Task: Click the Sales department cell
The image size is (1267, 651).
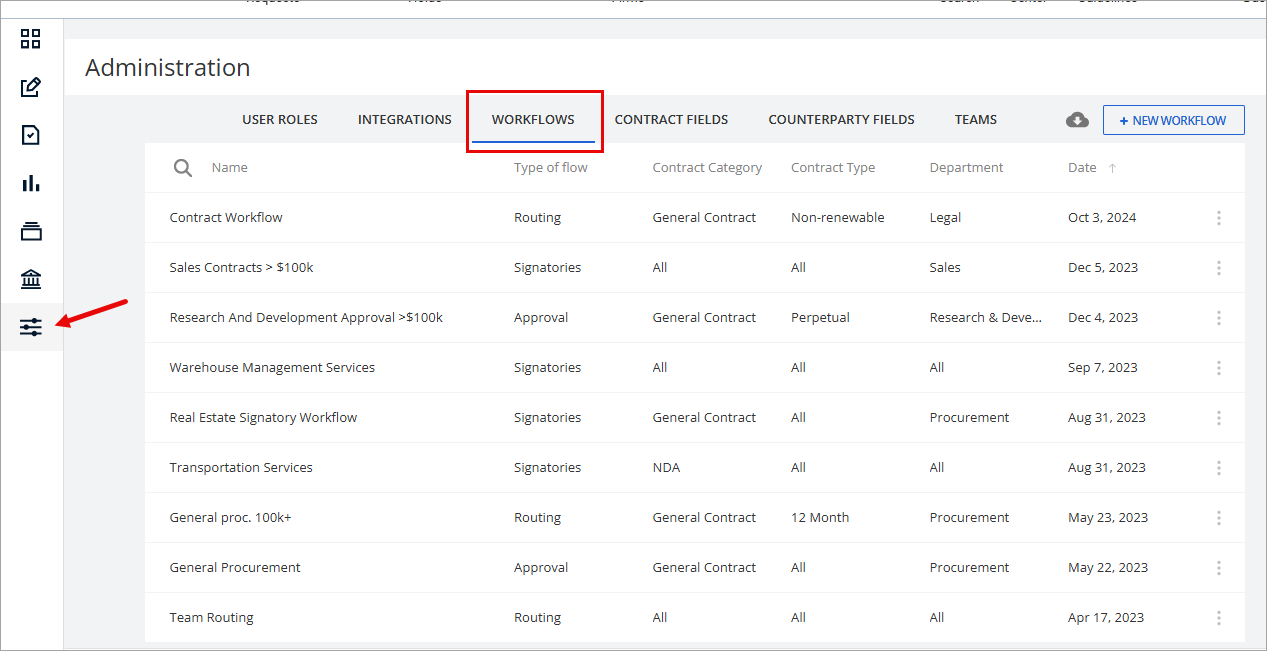Action: tap(945, 268)
